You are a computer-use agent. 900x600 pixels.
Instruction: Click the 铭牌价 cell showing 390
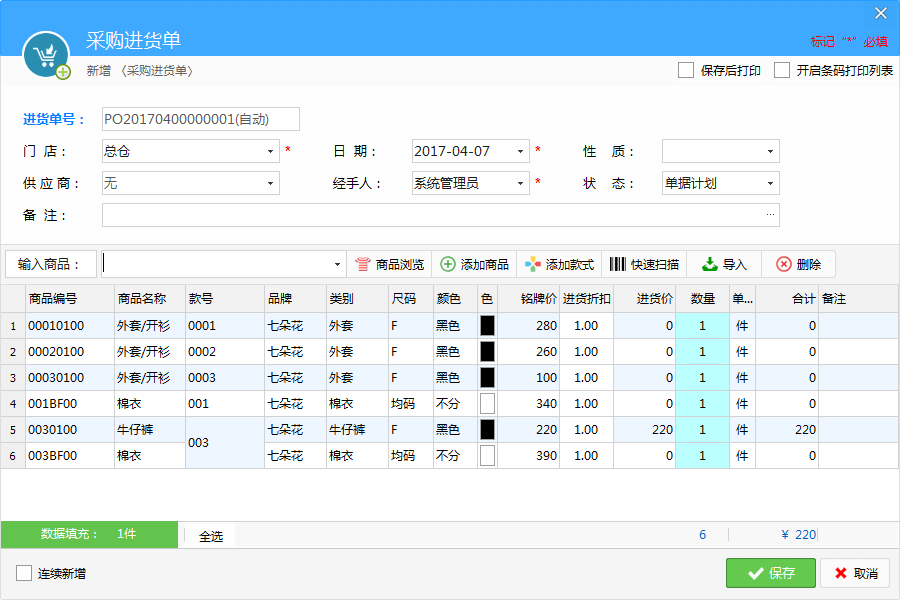coord(529,456)
